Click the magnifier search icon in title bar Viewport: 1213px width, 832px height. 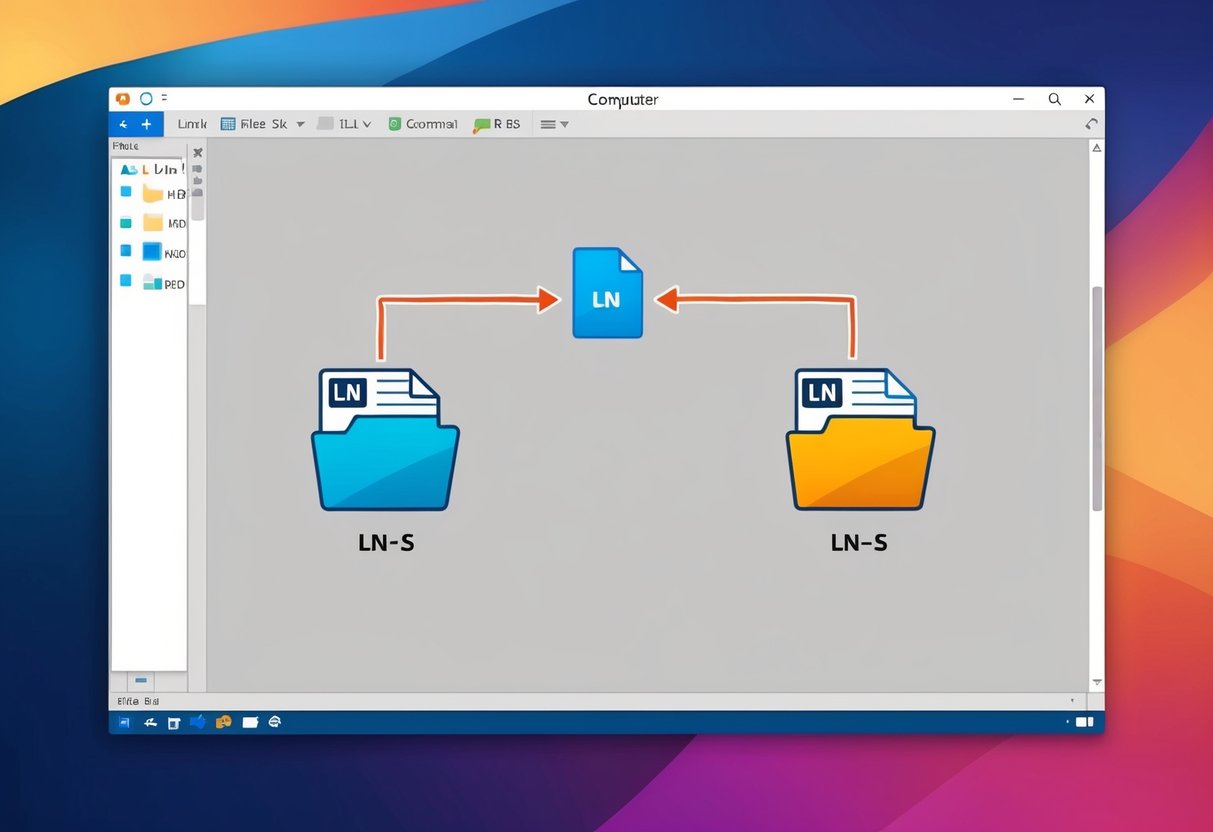pos(1054,99)
